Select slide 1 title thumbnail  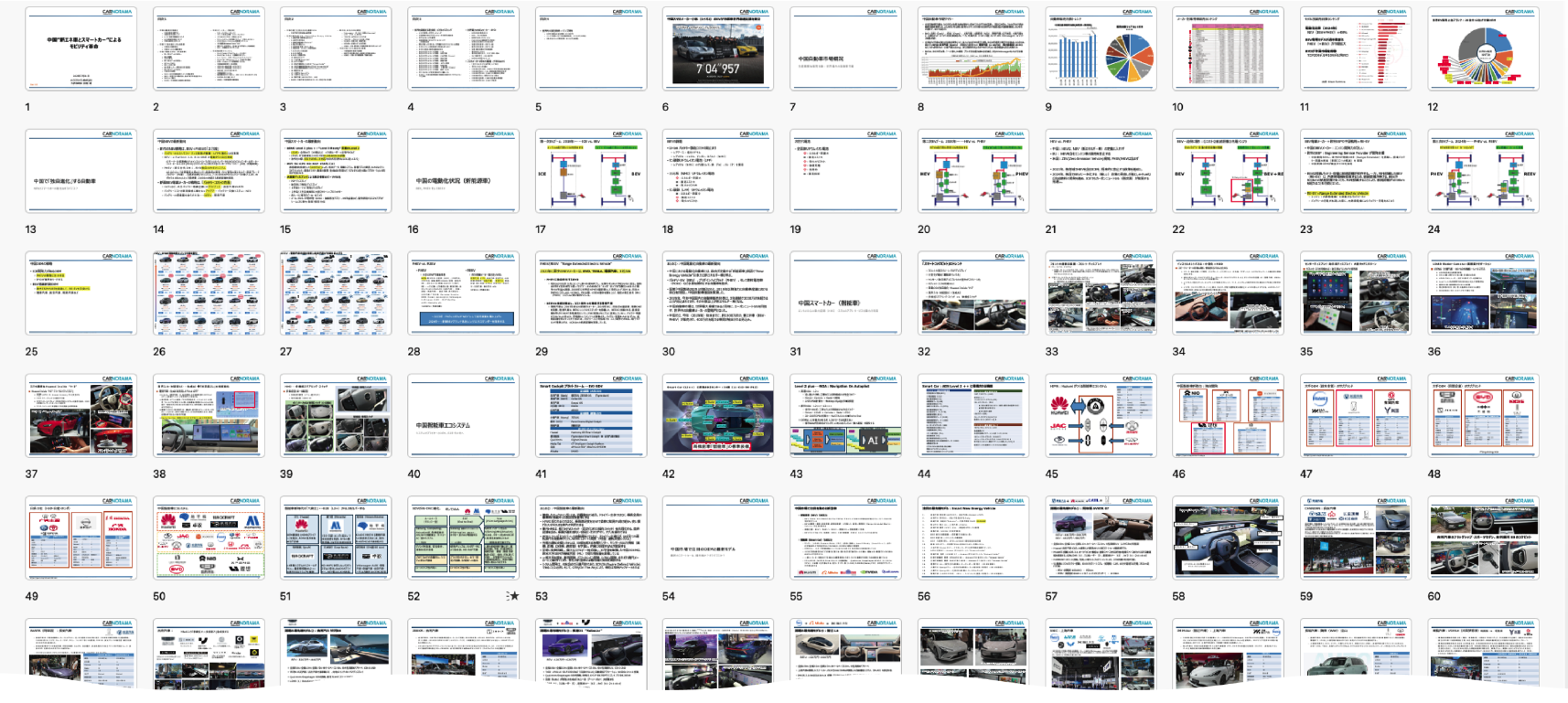pyautogui.click(x=81, y=48)
